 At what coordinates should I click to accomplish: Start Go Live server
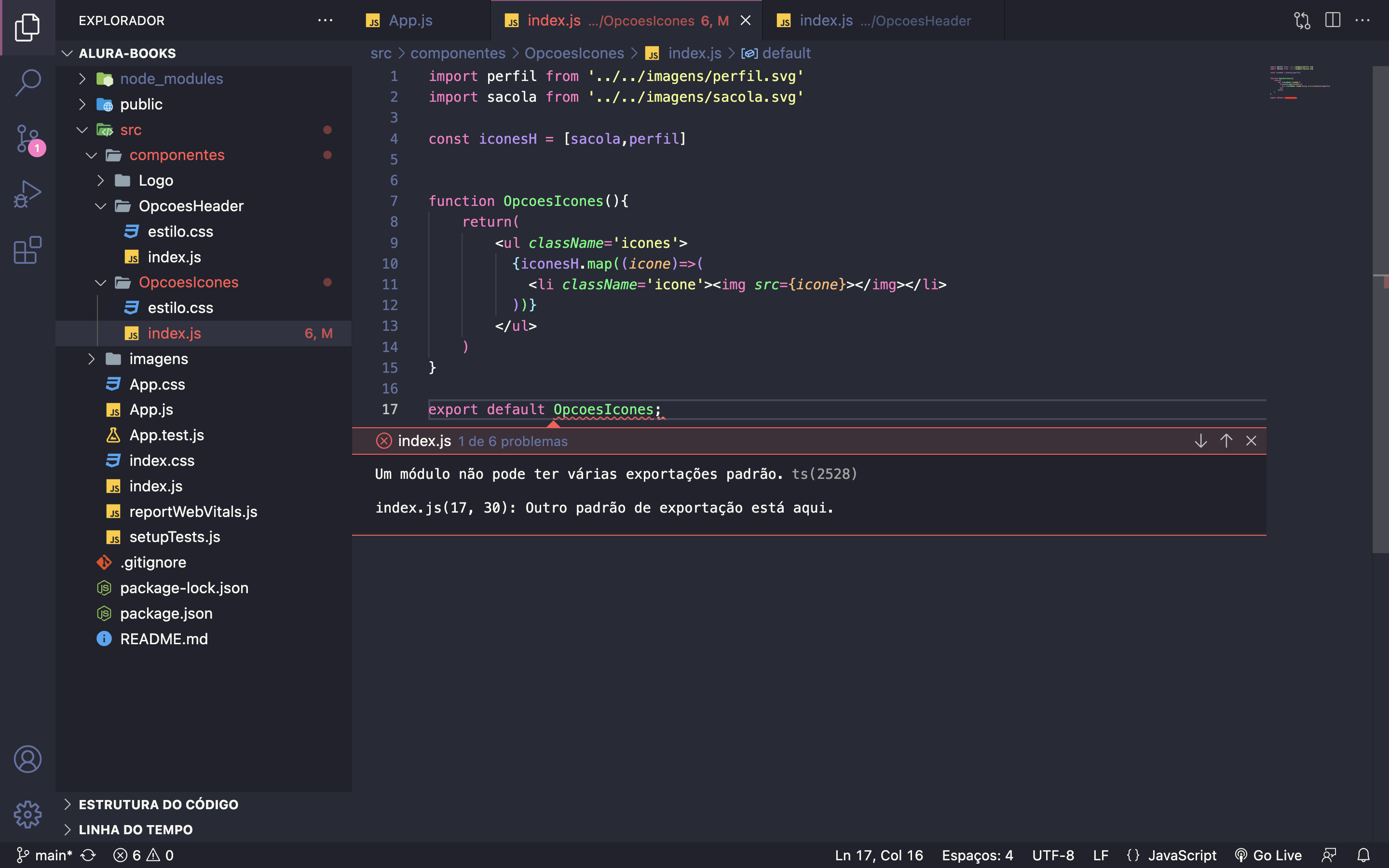tap(1268, 855)
